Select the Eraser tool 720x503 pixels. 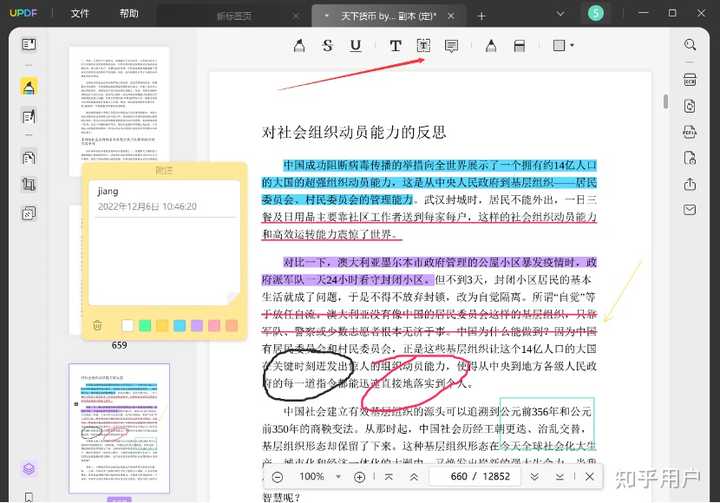519,45
